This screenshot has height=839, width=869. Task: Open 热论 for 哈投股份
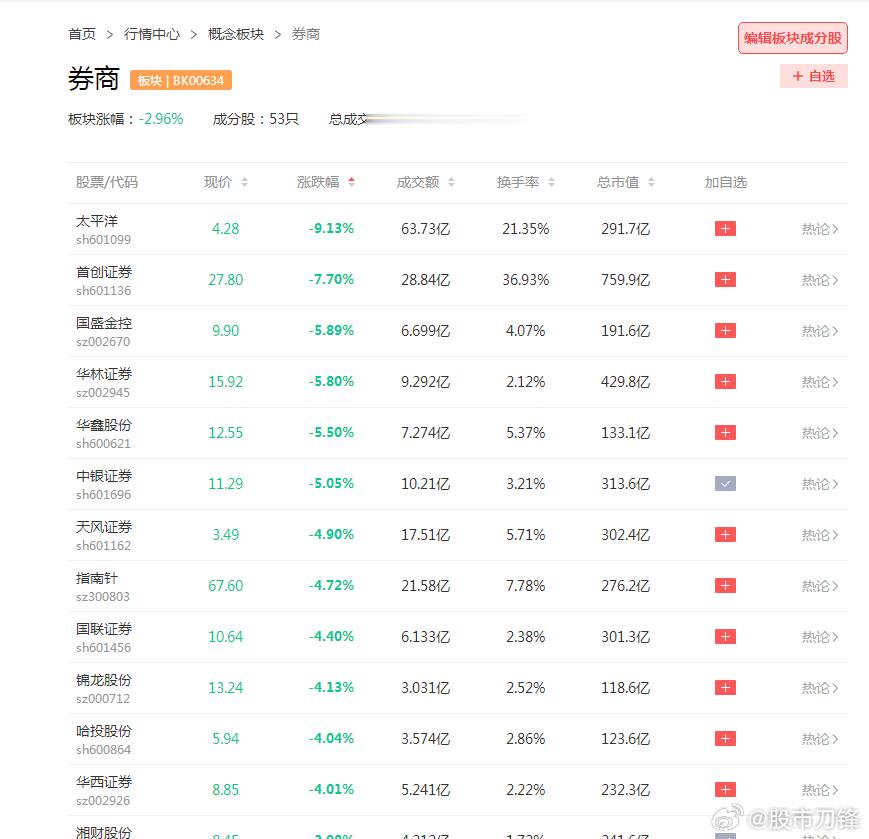click(x=820, y=739)
